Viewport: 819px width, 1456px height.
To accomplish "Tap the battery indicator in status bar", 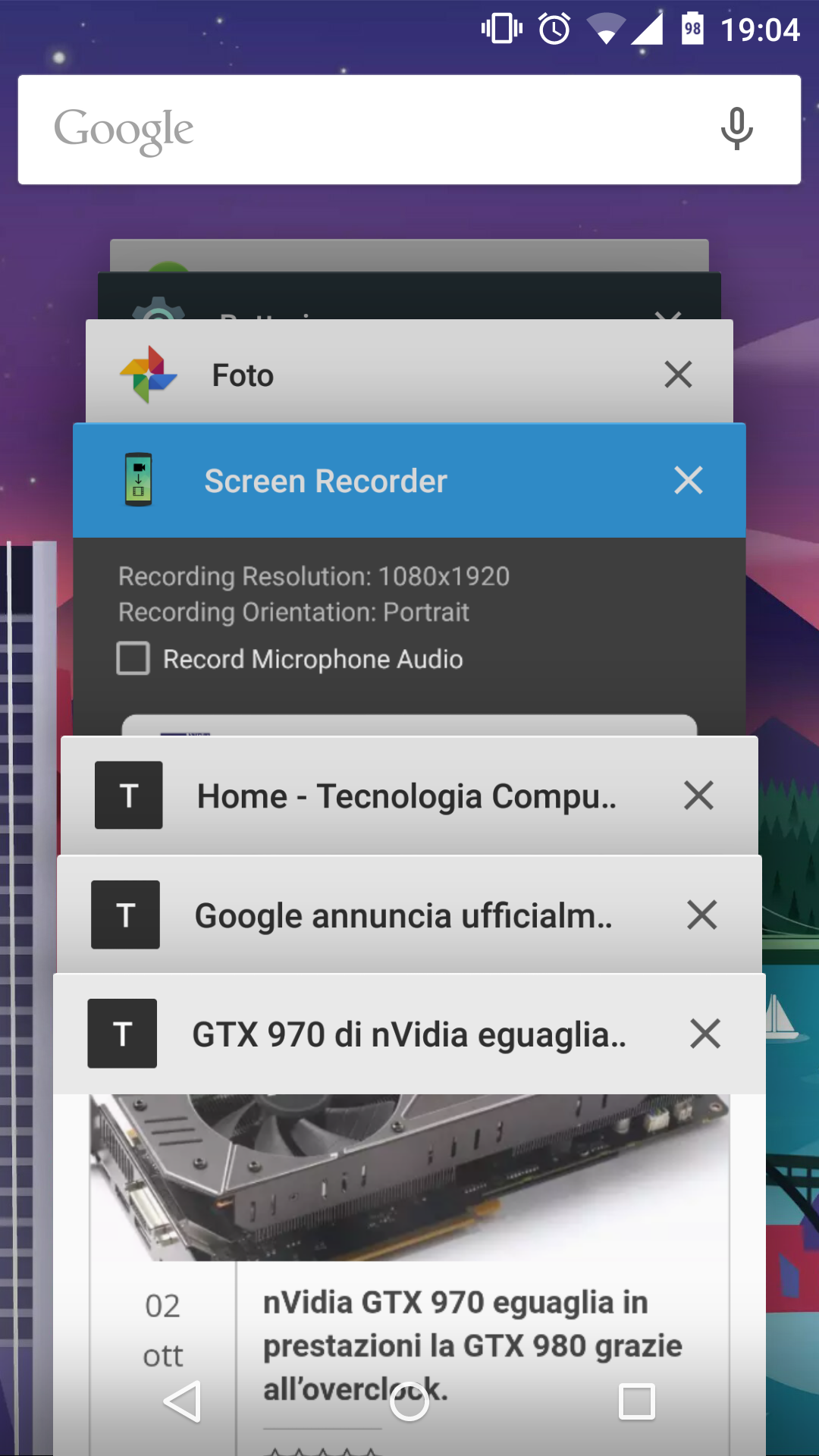I will tap(692, 29).
